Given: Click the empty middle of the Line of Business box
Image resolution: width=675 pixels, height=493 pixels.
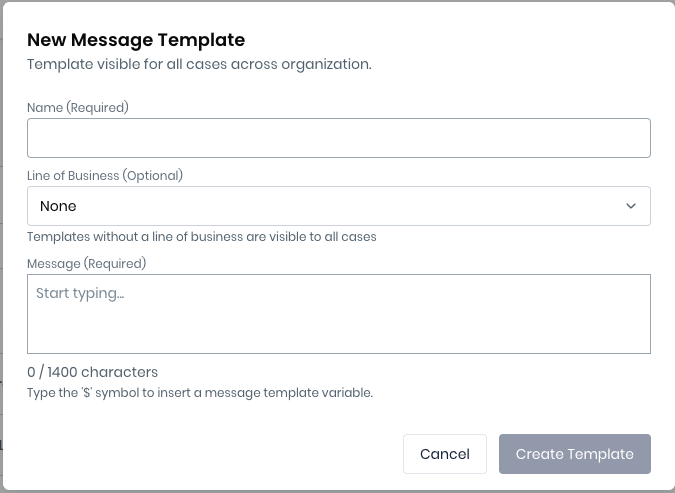Looking at the screenshot, I should (x=340, y=206).
